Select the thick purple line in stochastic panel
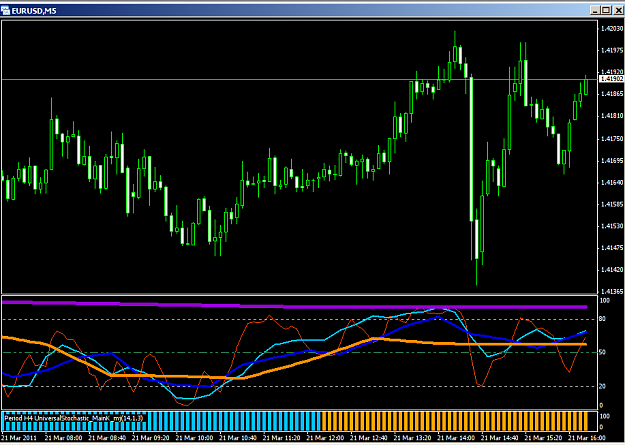625x445 pixels. 295,307
